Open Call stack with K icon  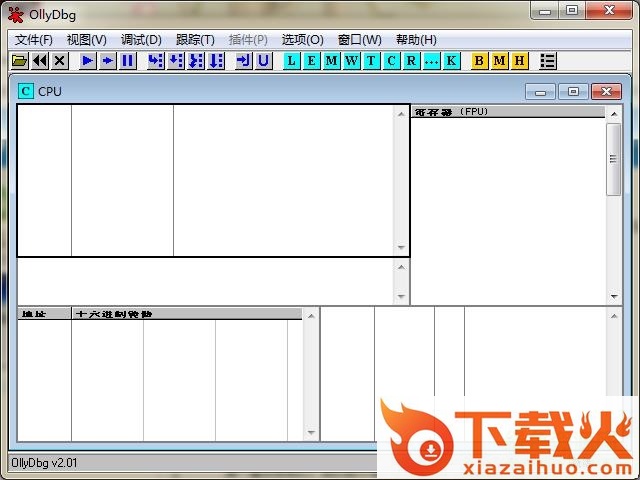tap(451, 61)
